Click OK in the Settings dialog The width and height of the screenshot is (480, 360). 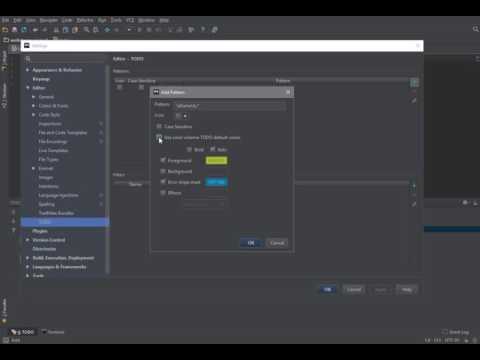click(x=328, y=289)
